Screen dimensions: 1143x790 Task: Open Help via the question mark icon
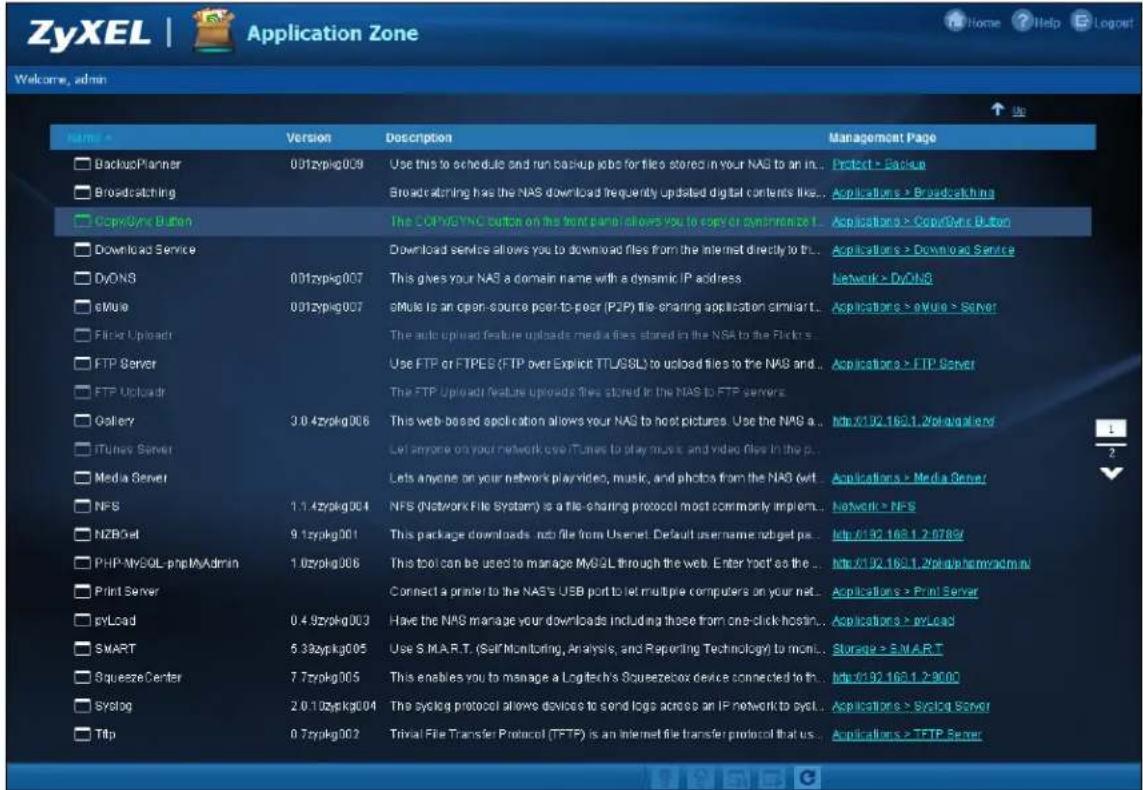click(1023, 21)
